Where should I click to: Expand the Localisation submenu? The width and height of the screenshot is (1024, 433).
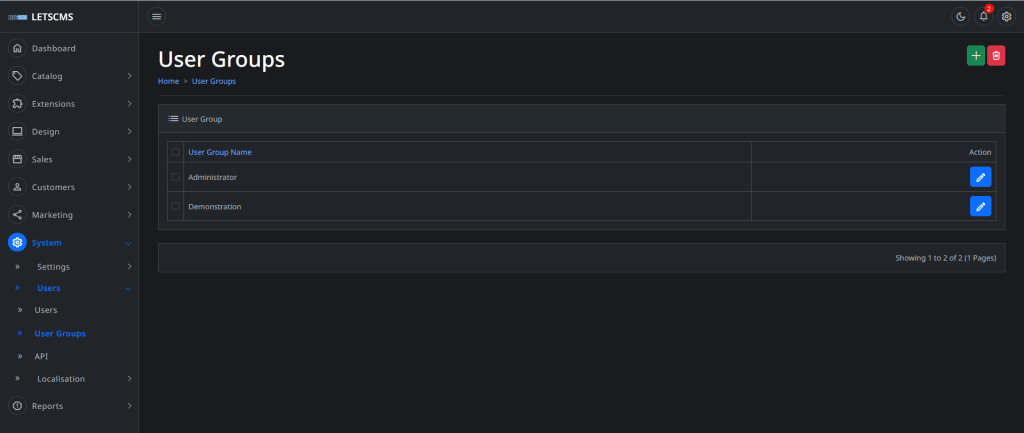pyautogui.click(x=69, y=379)
